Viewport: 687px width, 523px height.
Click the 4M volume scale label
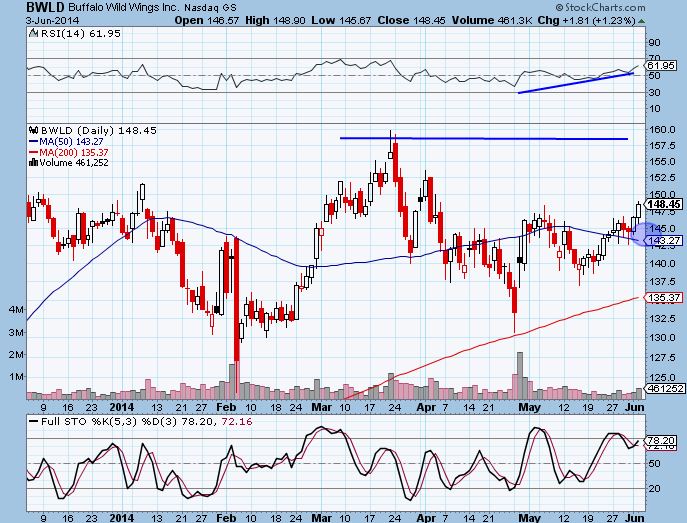[x=16, y=310]
